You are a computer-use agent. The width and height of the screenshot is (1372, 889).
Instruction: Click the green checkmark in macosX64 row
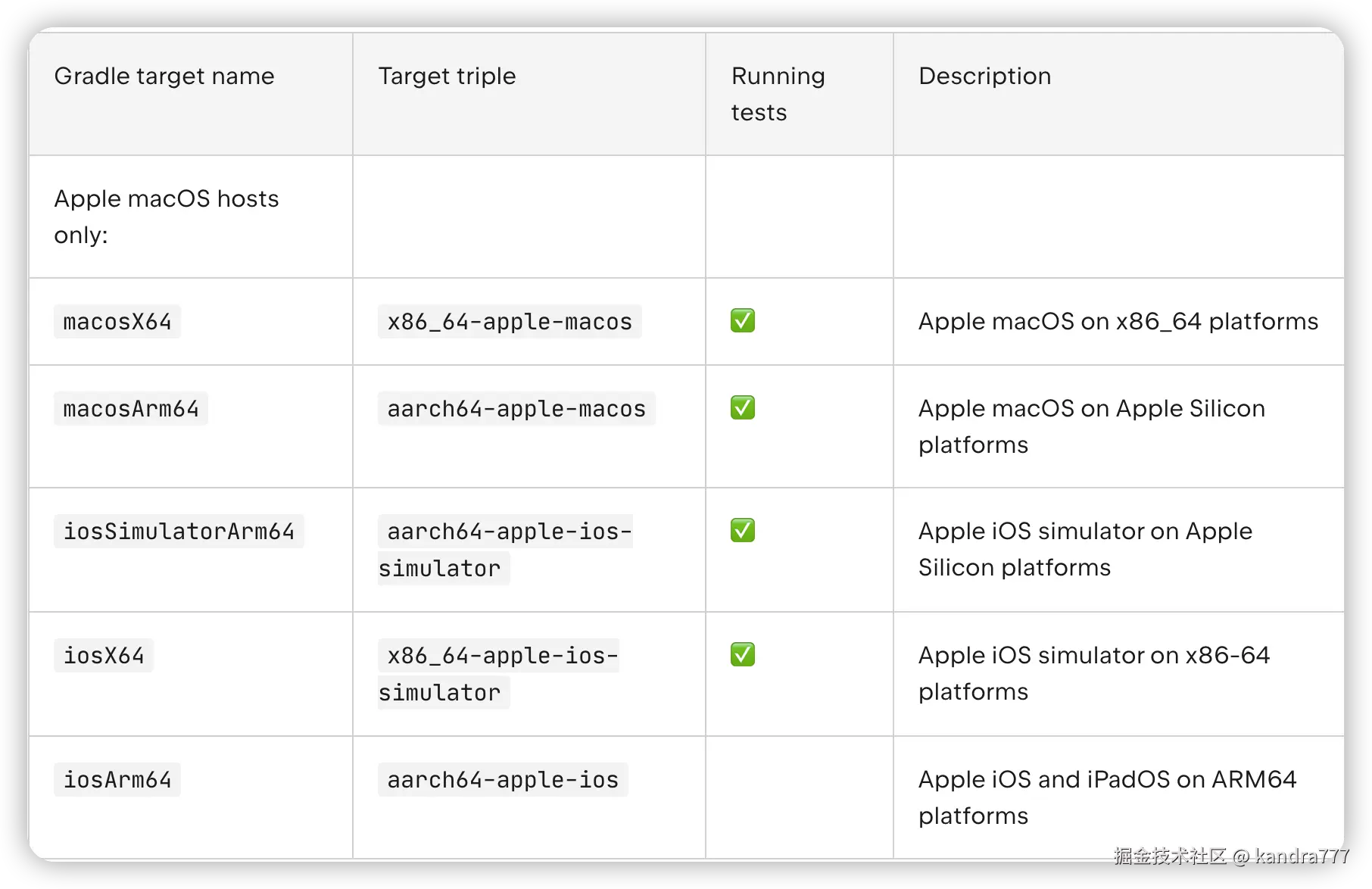click(742, 321)
